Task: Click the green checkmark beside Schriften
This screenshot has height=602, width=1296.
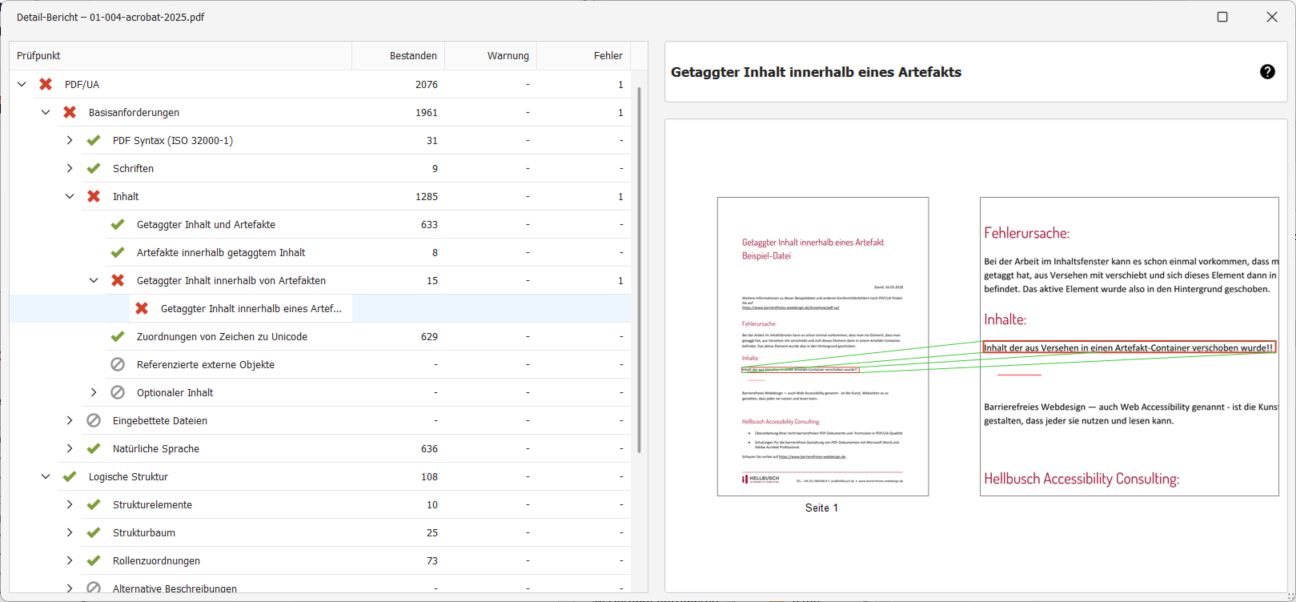Action: 94,169
